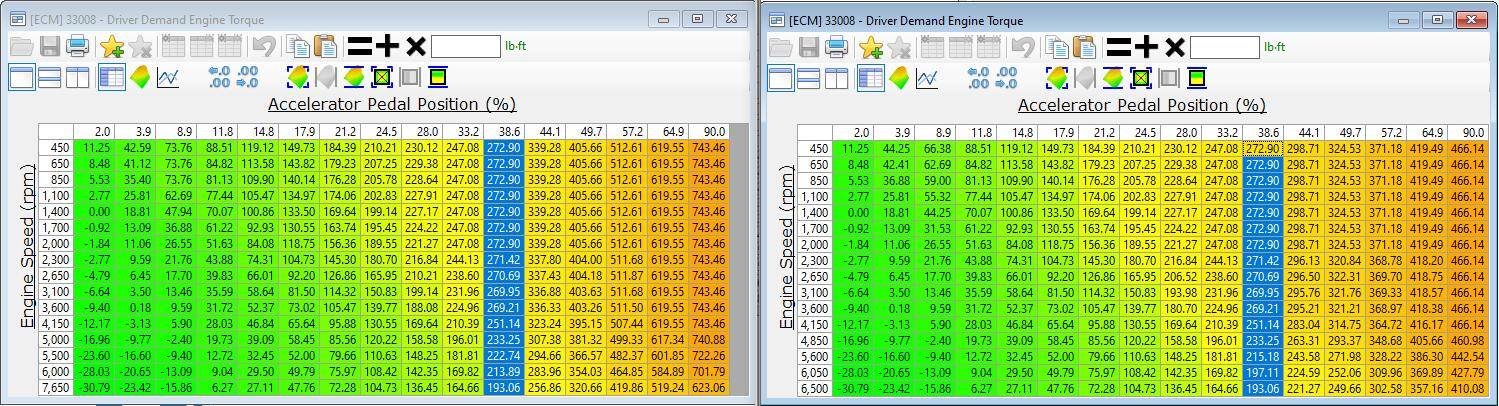Click the dashed-corner surface icon, left window

(297, 77)
